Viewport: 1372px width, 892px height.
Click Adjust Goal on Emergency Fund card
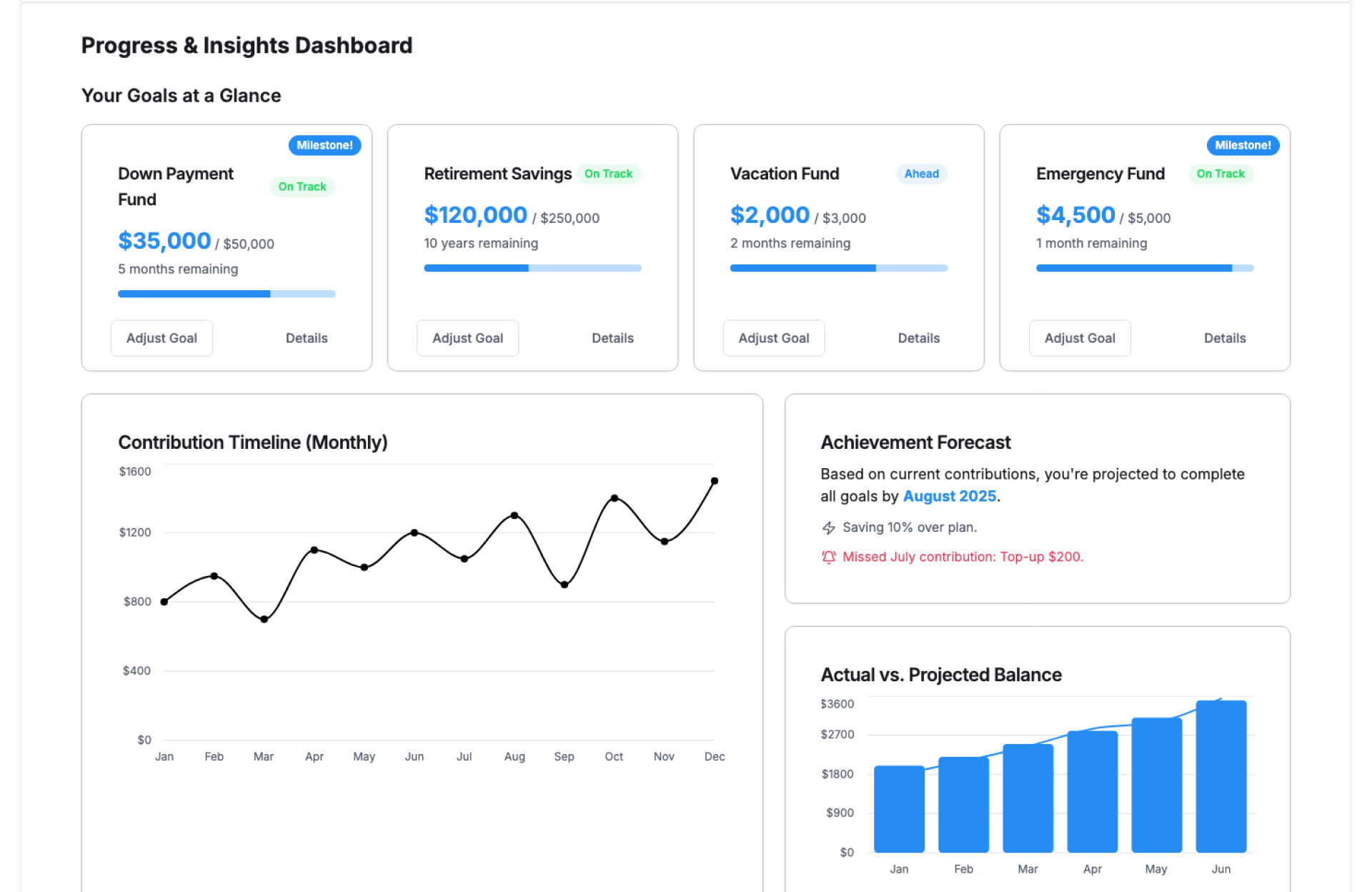[x=1079, y=338]
